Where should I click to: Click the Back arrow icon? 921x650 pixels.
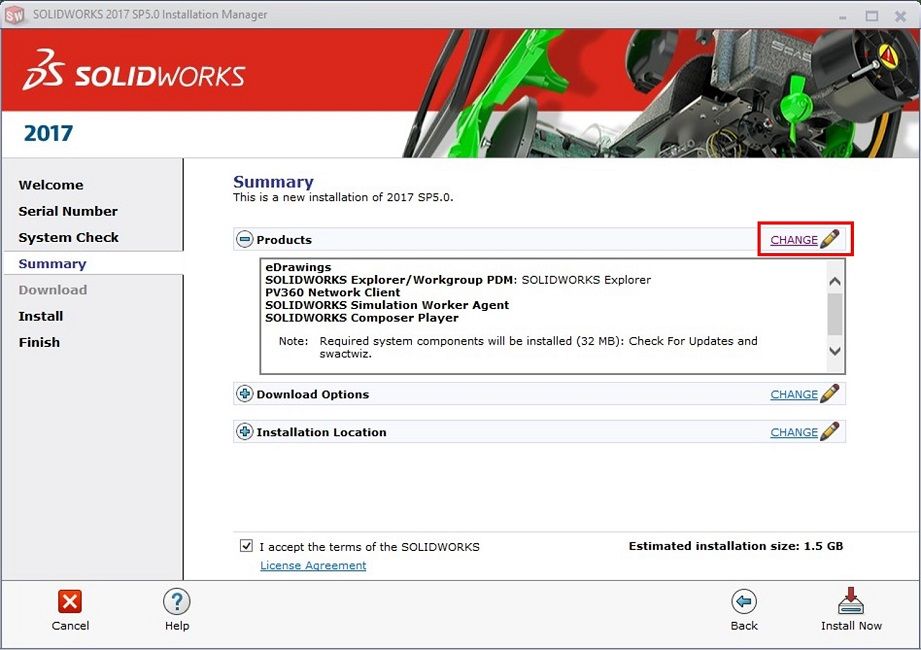pyautogui.click(x=743, y=601)
